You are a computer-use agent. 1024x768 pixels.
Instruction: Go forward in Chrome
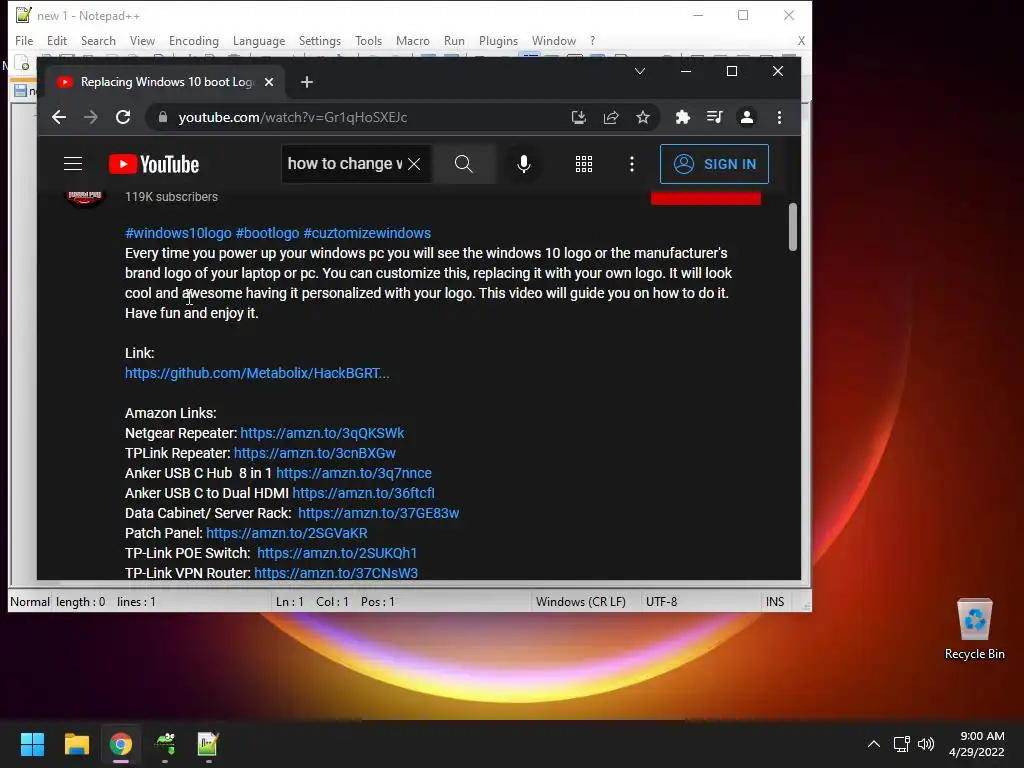pyautogui.click(x=91, y=117)
